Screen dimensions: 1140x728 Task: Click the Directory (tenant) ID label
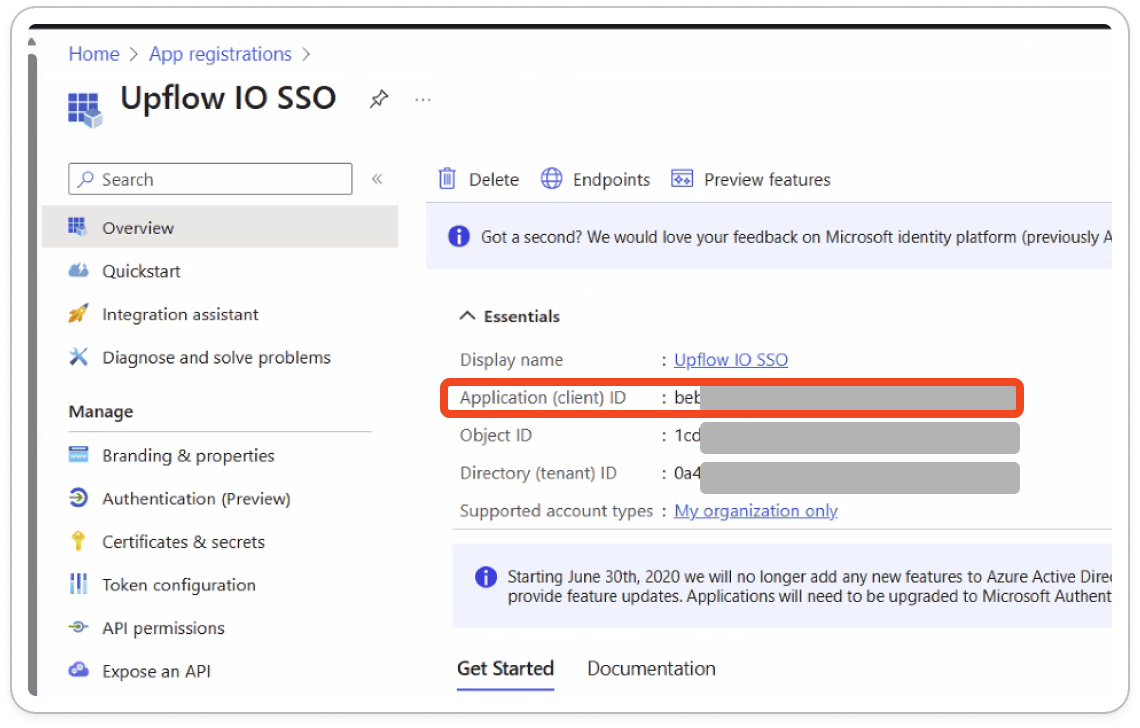point(538,473)
